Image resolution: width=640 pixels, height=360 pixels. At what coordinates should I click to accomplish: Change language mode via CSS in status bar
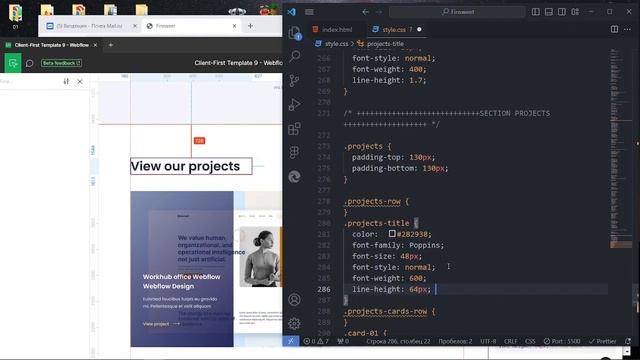pos(530,341)
